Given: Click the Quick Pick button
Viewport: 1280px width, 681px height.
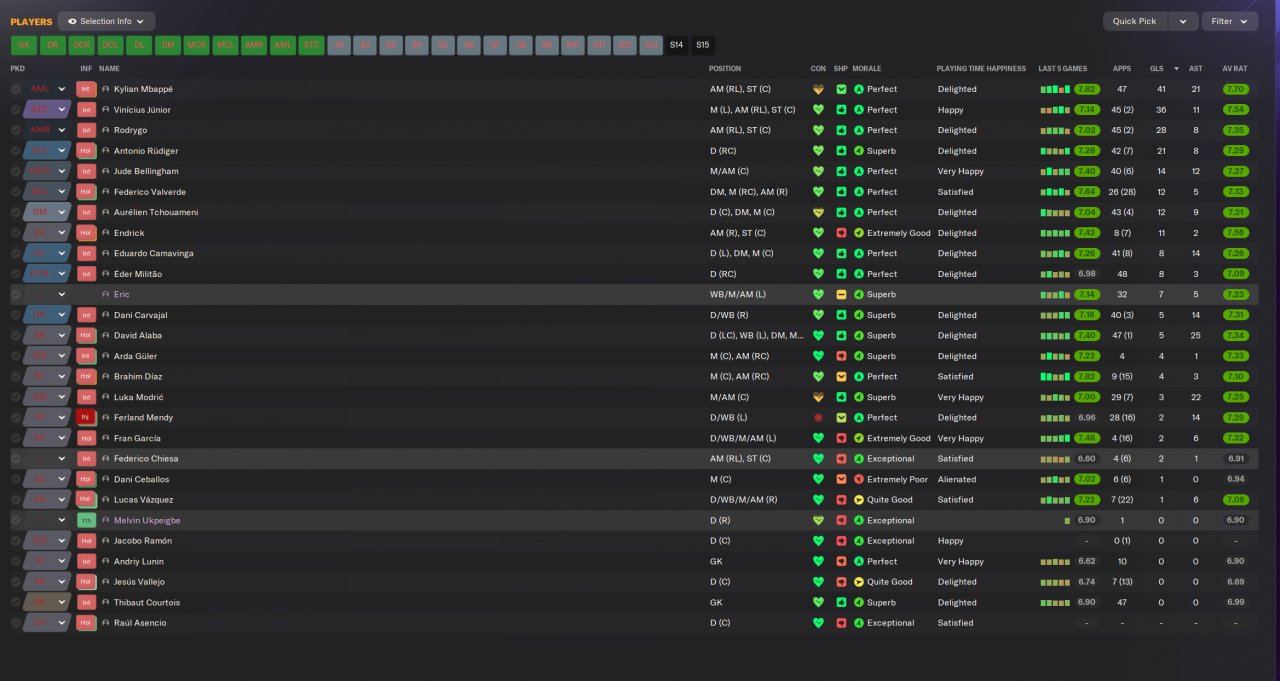Looking at the screenshot, I should click(1135, 21).
